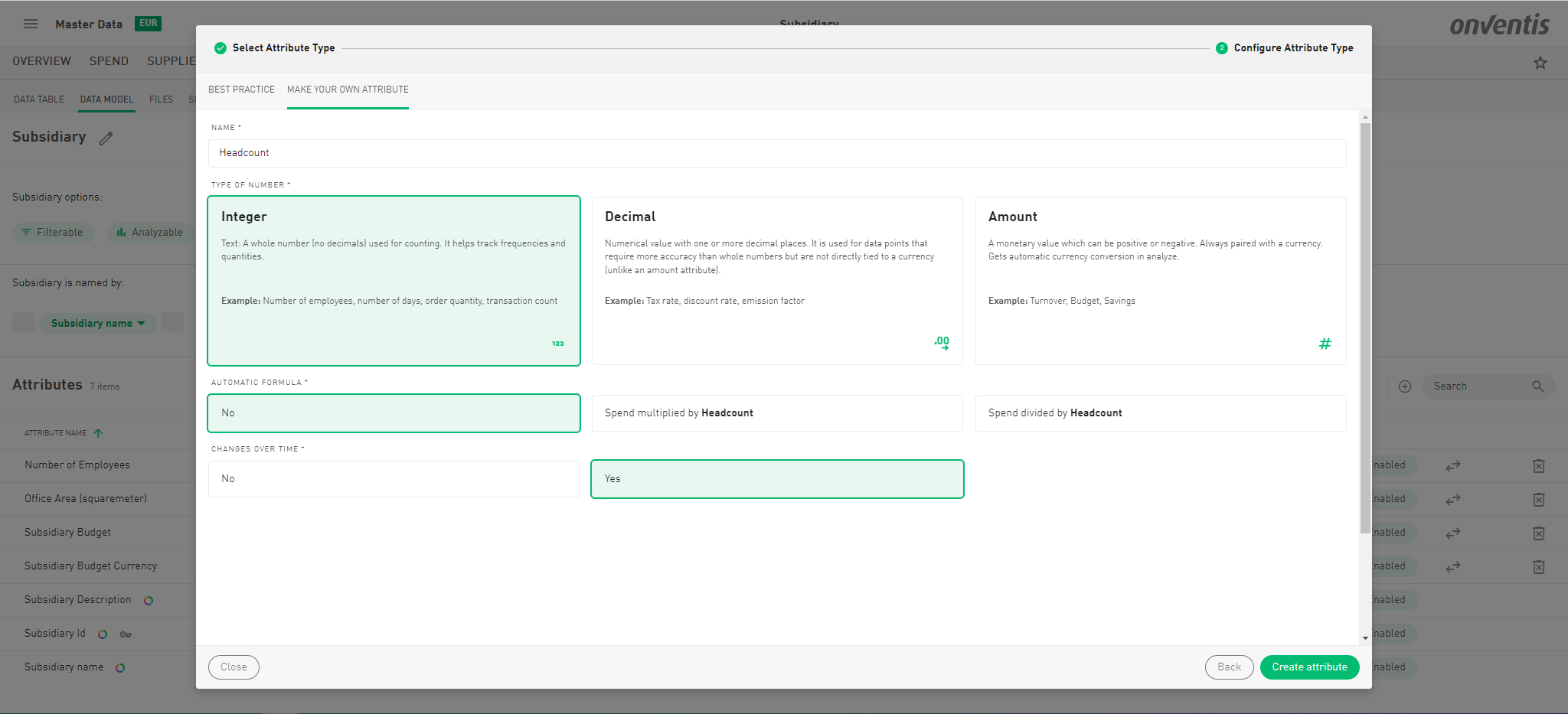Switch to the Best Practice tab
Viewport: 1568px width, 714px height.
click(241, 90)
